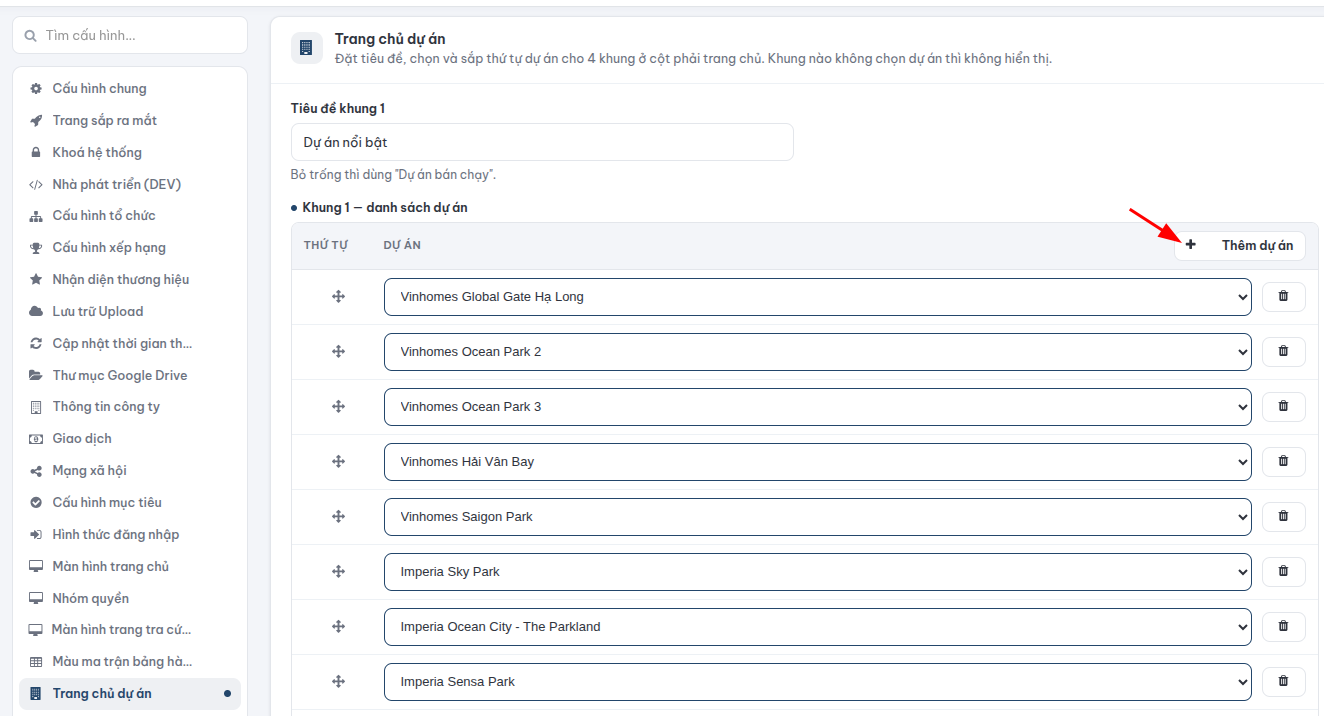This screenshot has width=1324, height=716.
Task: Click trash icon for Imperia Ocean City - The Parkland
Action: [1283, 627]
